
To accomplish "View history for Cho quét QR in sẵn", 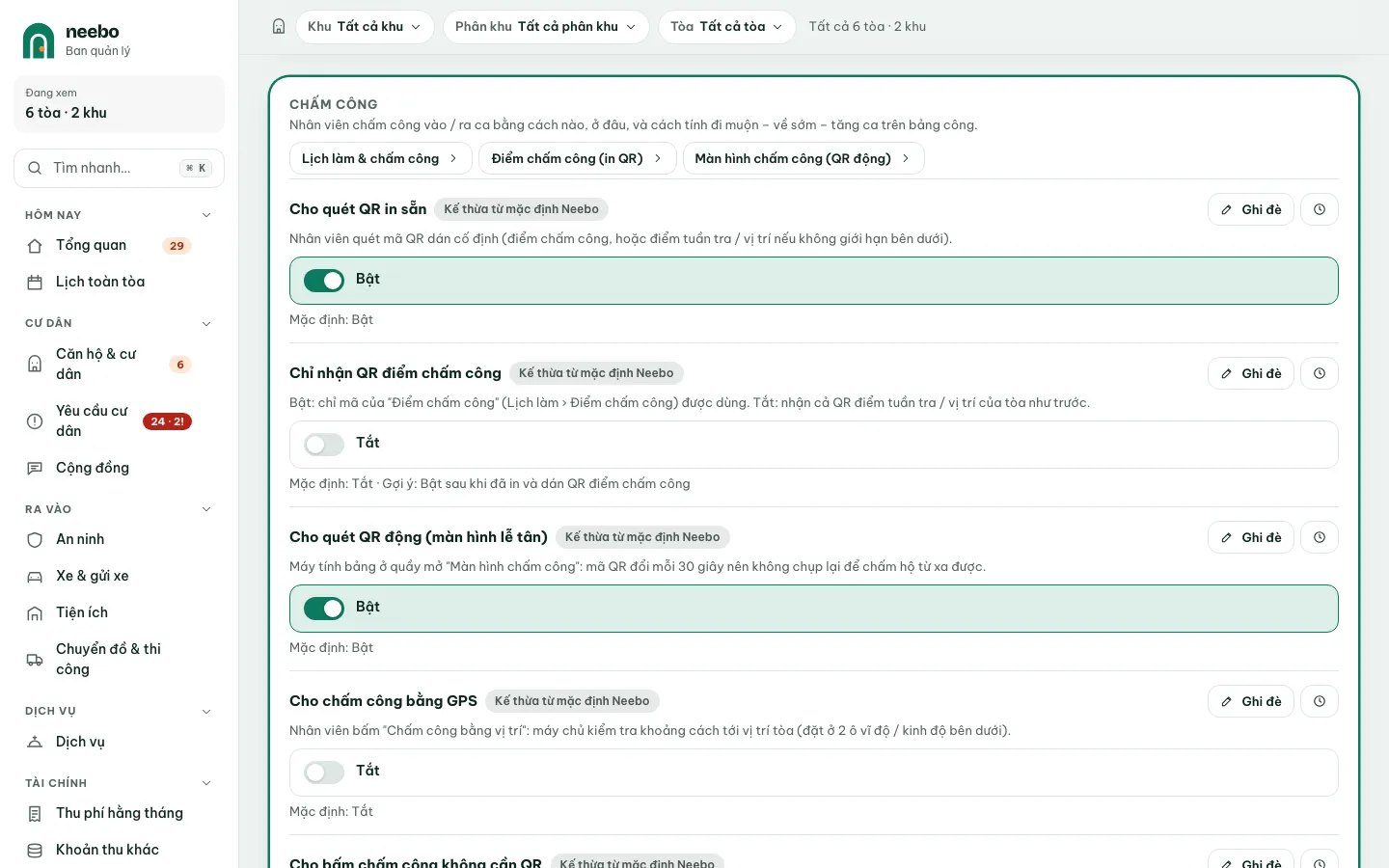I will pos(1320,209).
